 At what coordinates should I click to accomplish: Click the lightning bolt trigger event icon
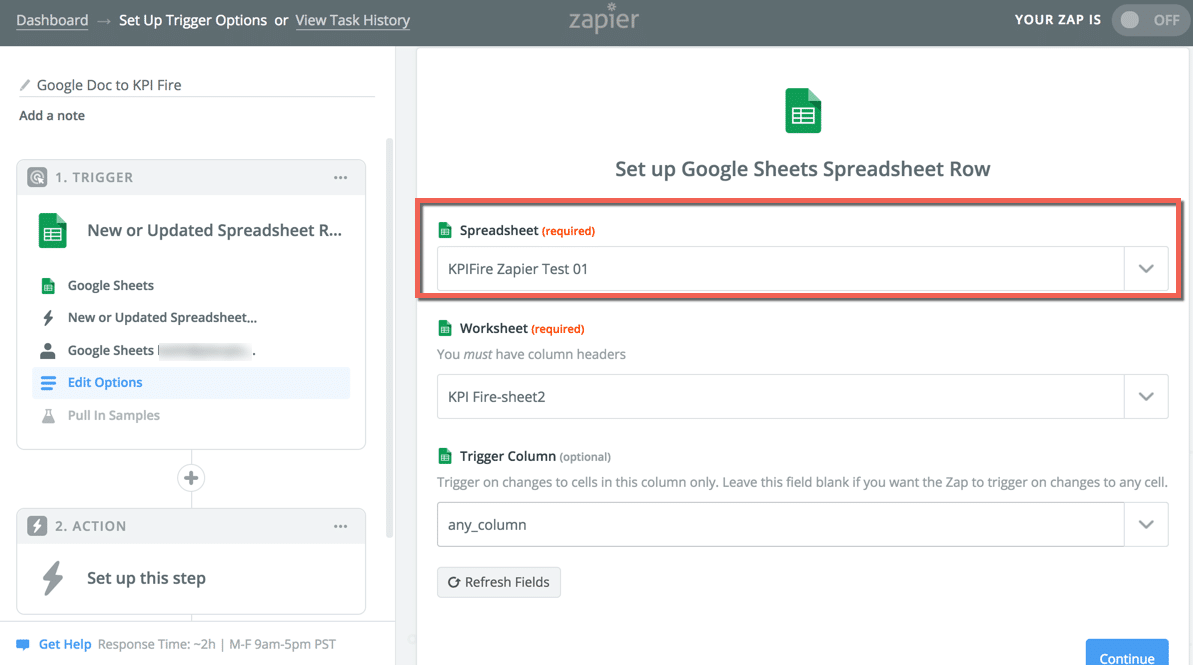(x=48, y=317)
